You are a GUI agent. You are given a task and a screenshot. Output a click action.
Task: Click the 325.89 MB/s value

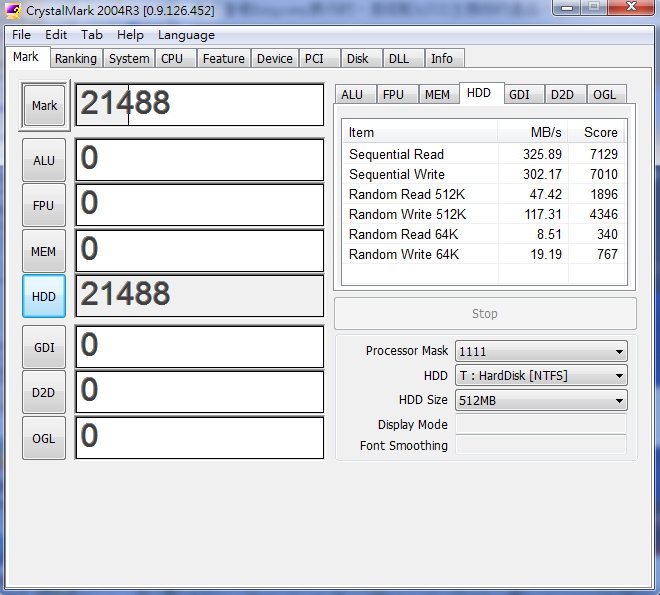point(542,154)
